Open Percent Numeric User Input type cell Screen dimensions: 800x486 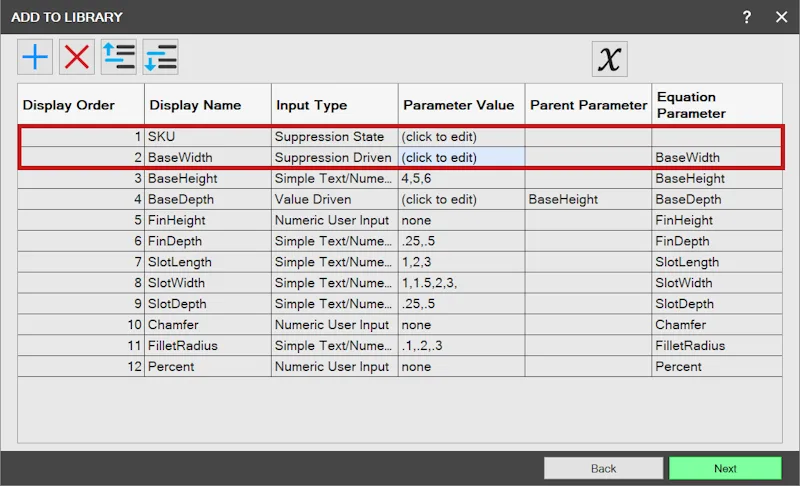point(335,367)
